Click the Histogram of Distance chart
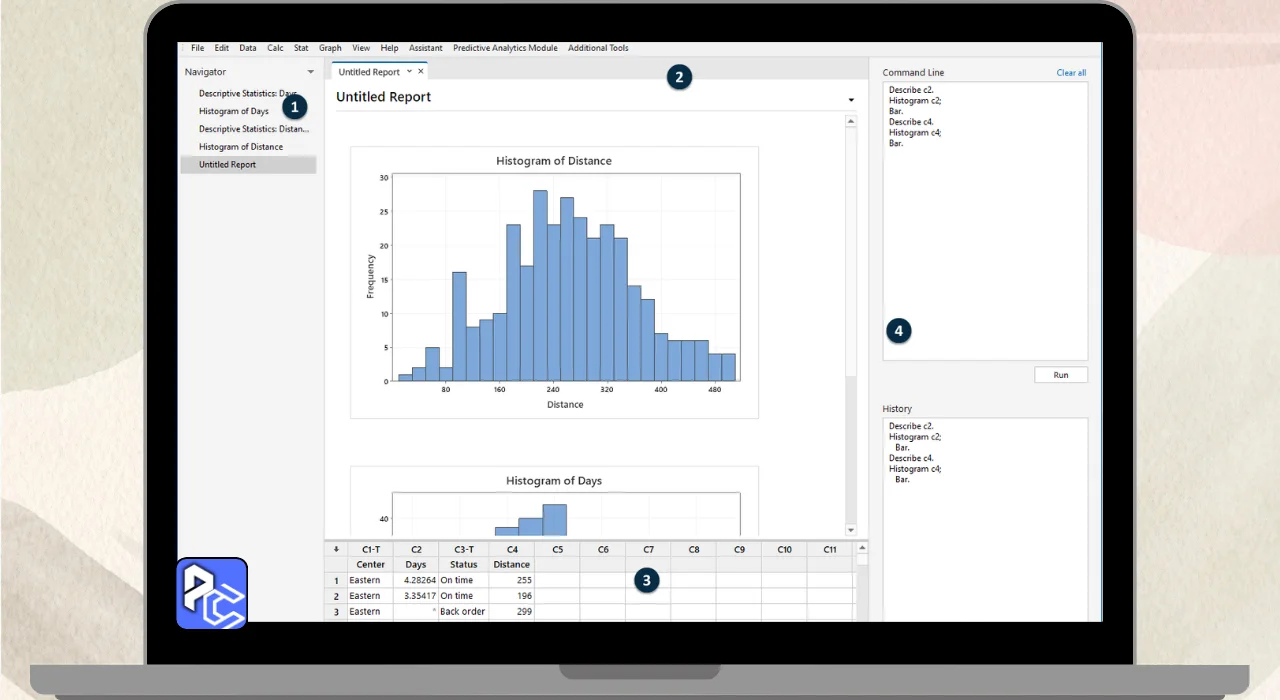This screenshot has height=700, width=1280. (554, 282)
